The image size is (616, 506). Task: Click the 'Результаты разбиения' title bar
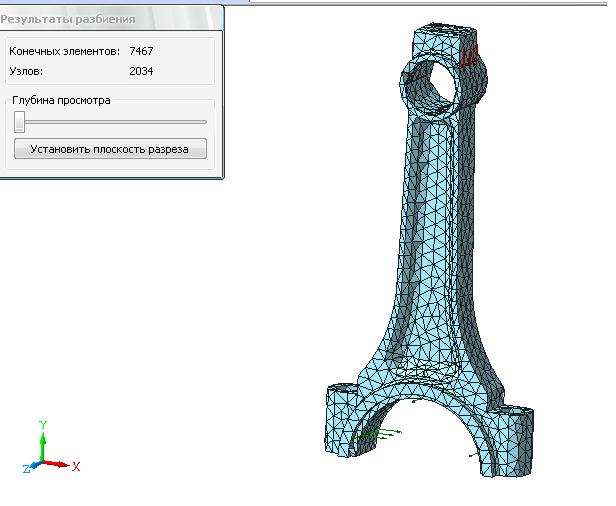[x=112, y=19]
